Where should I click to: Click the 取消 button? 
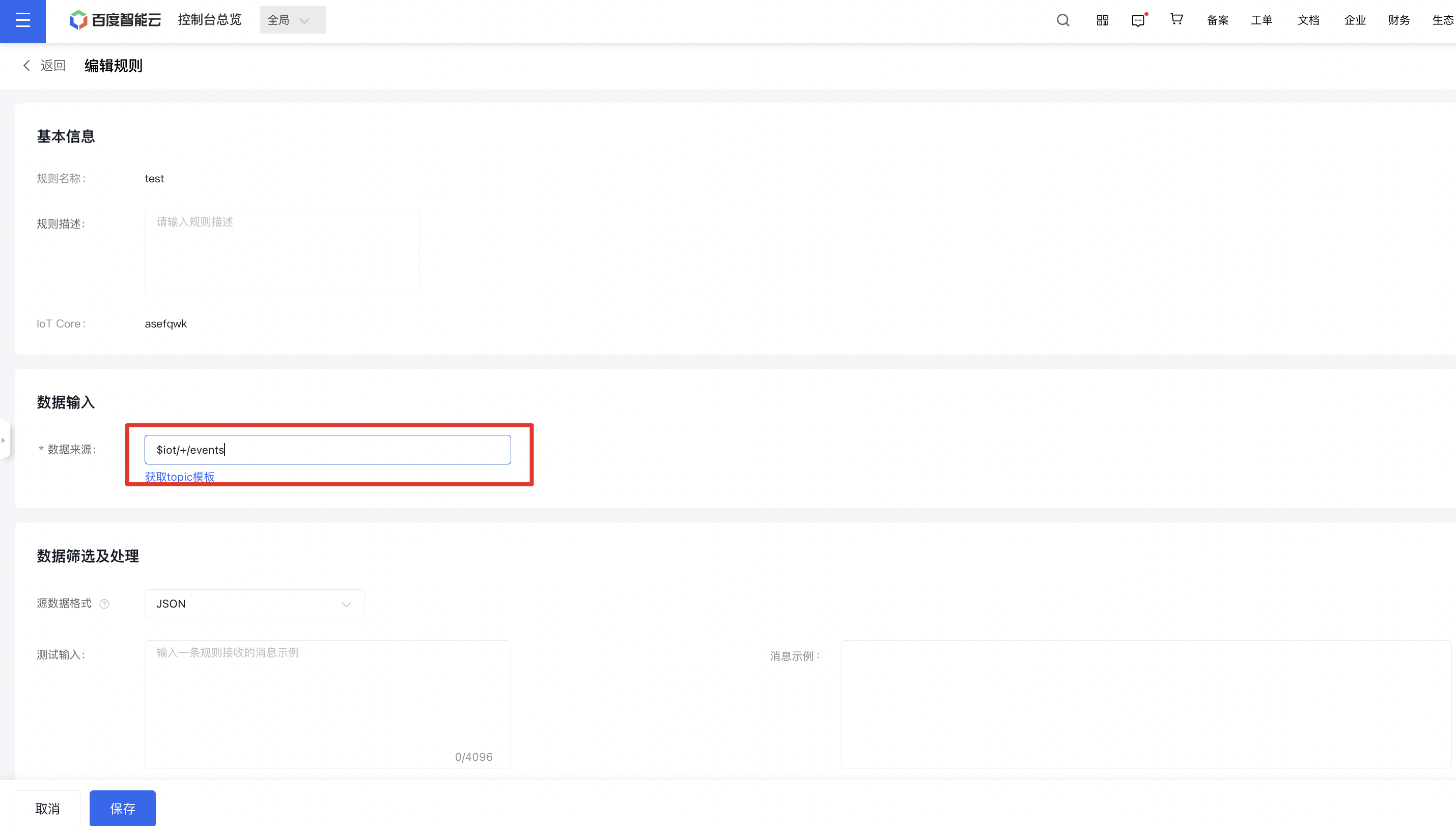tap(48, 808)
